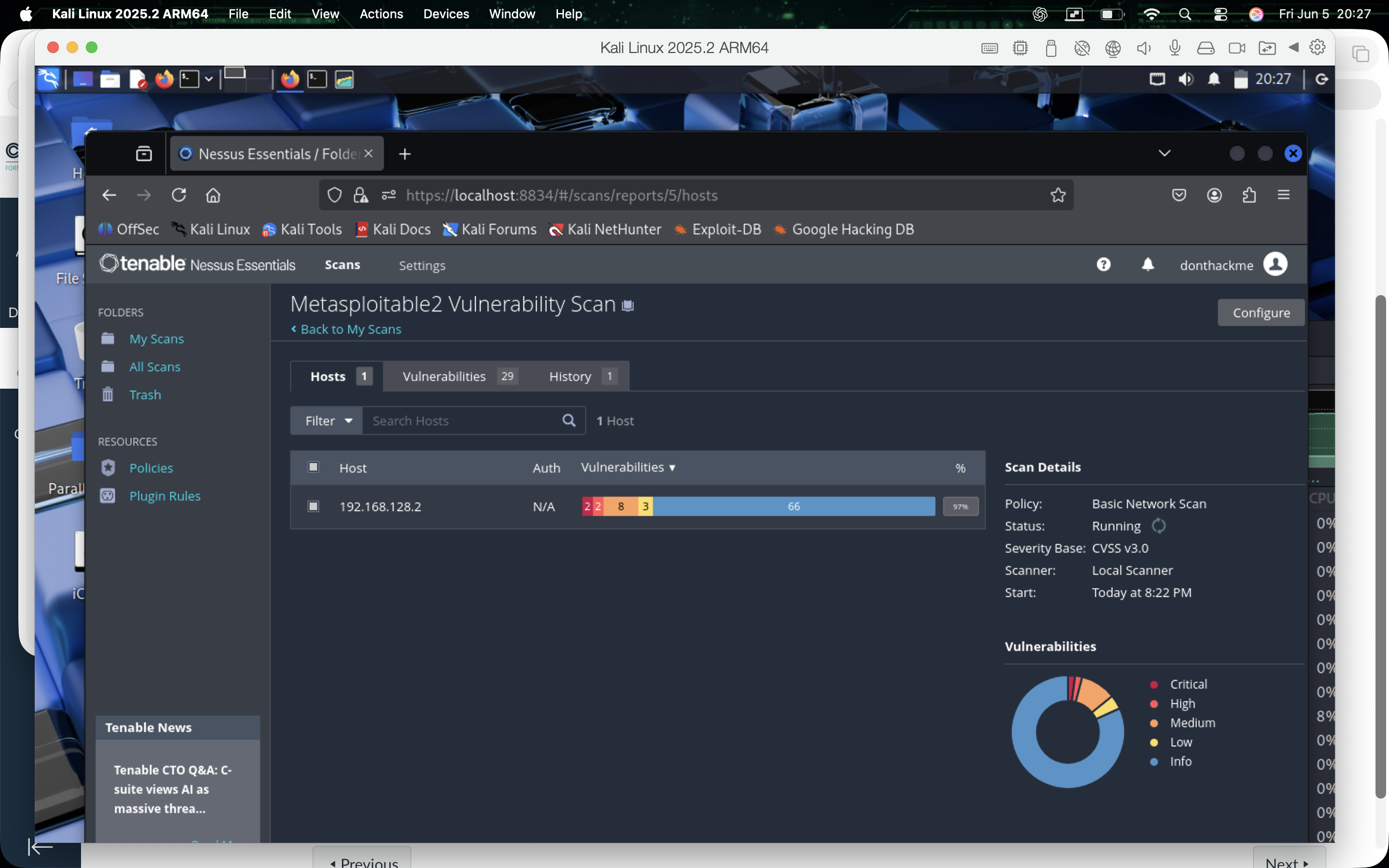The width and height of the screenshot is (1389, 868).
Task: Go to the Firefox home page
Action: 213,195
